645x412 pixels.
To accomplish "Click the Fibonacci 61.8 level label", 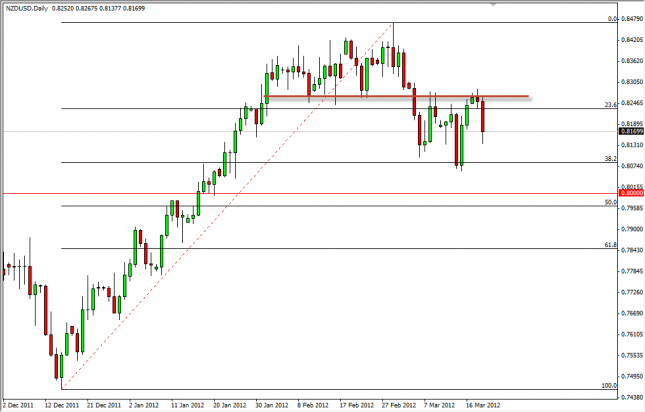I will click(x=611, y=245).
